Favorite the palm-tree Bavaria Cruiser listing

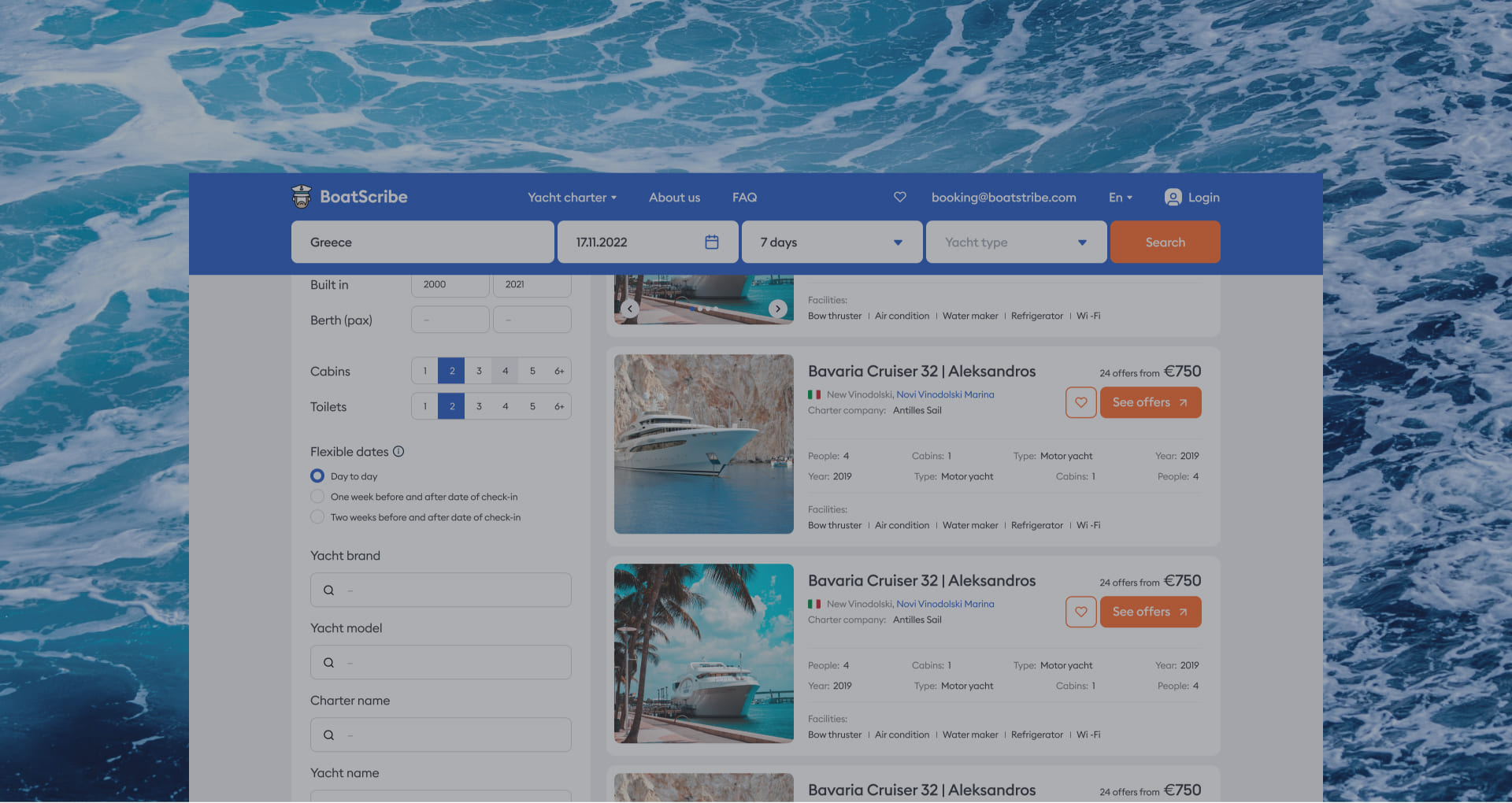tap(1081, 612)
